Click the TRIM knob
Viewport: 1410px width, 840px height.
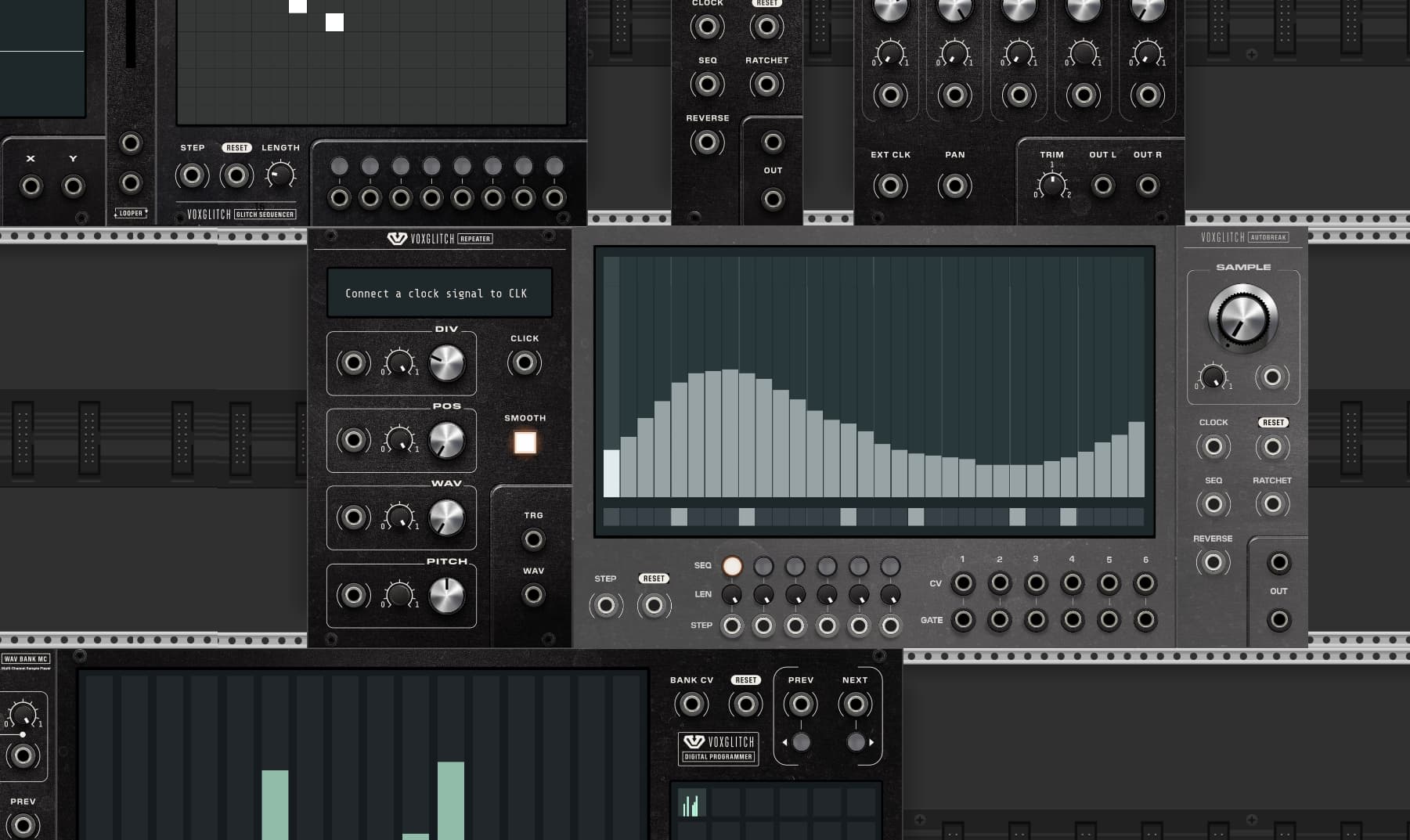(x=1051, y=185)
